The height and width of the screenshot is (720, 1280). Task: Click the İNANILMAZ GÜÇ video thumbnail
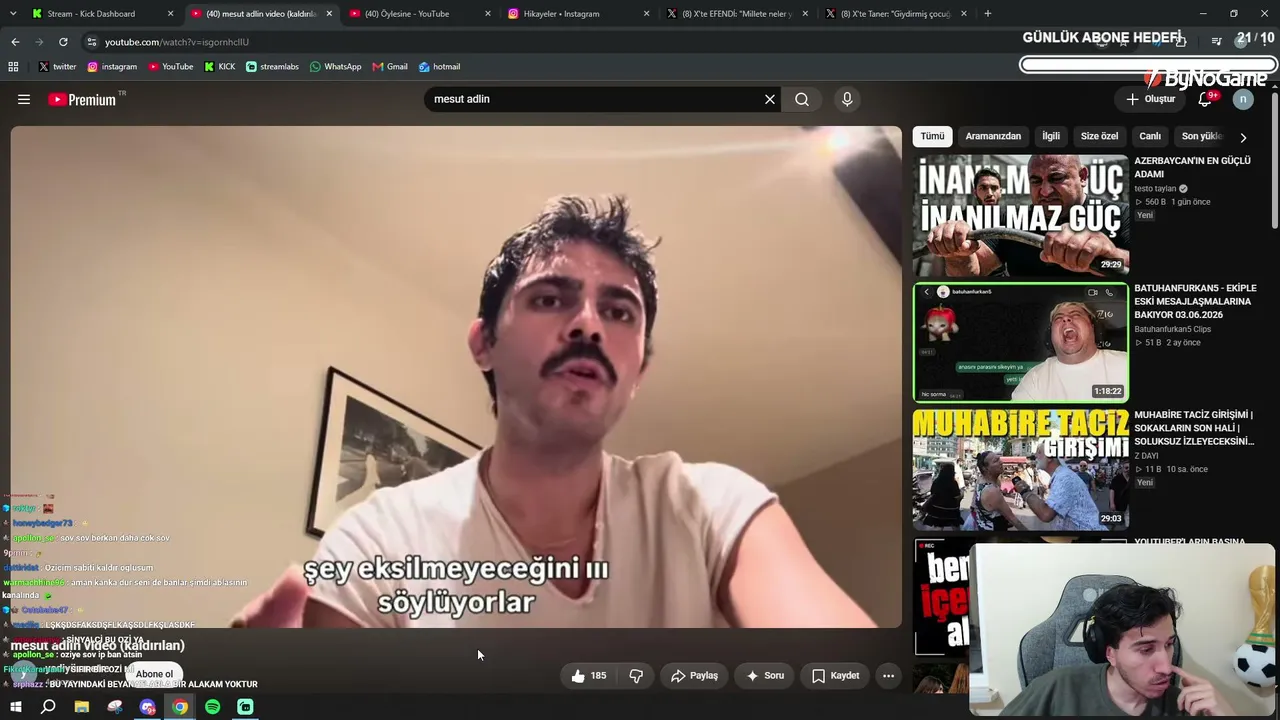tap(1021, 215)
